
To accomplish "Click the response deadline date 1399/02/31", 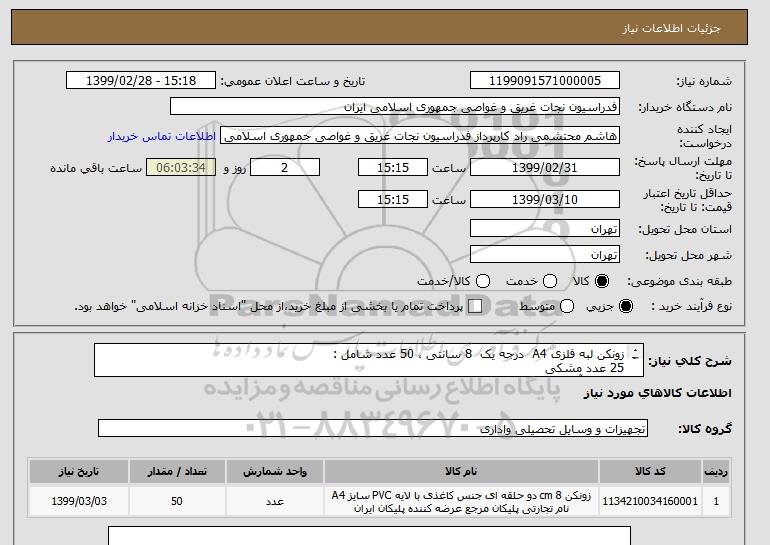I will (x=545, y=167).
